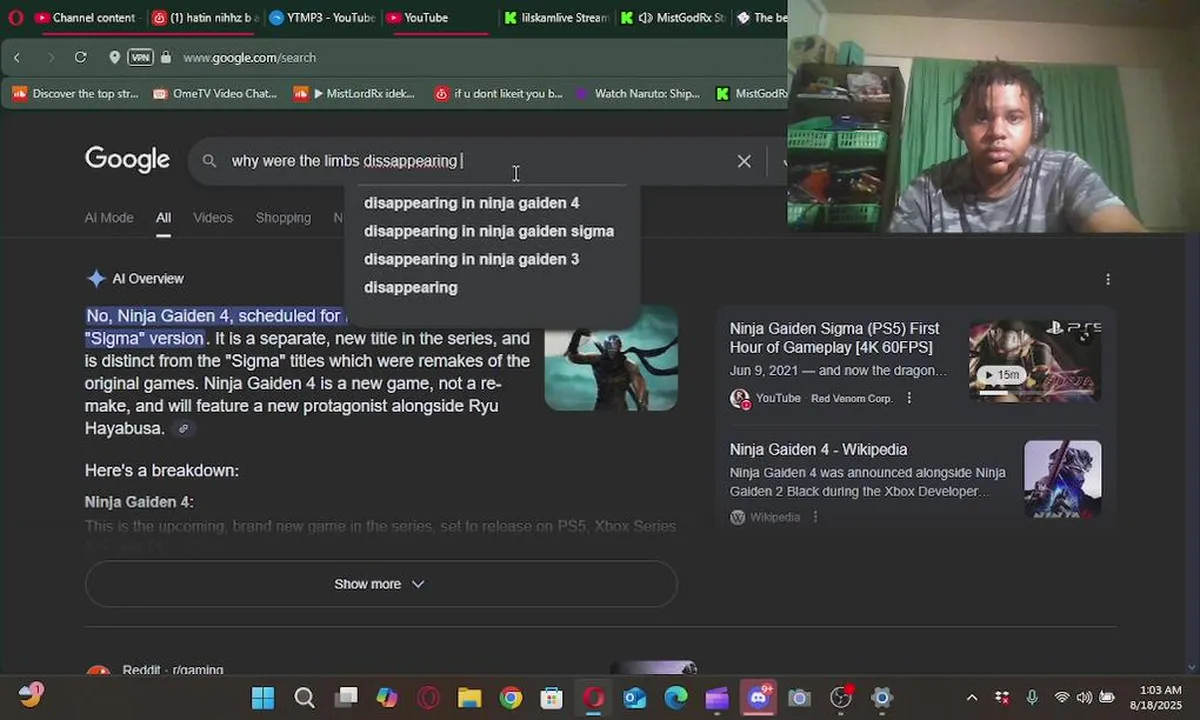
Task: Select the All search tab
Action: pos(163,218)
